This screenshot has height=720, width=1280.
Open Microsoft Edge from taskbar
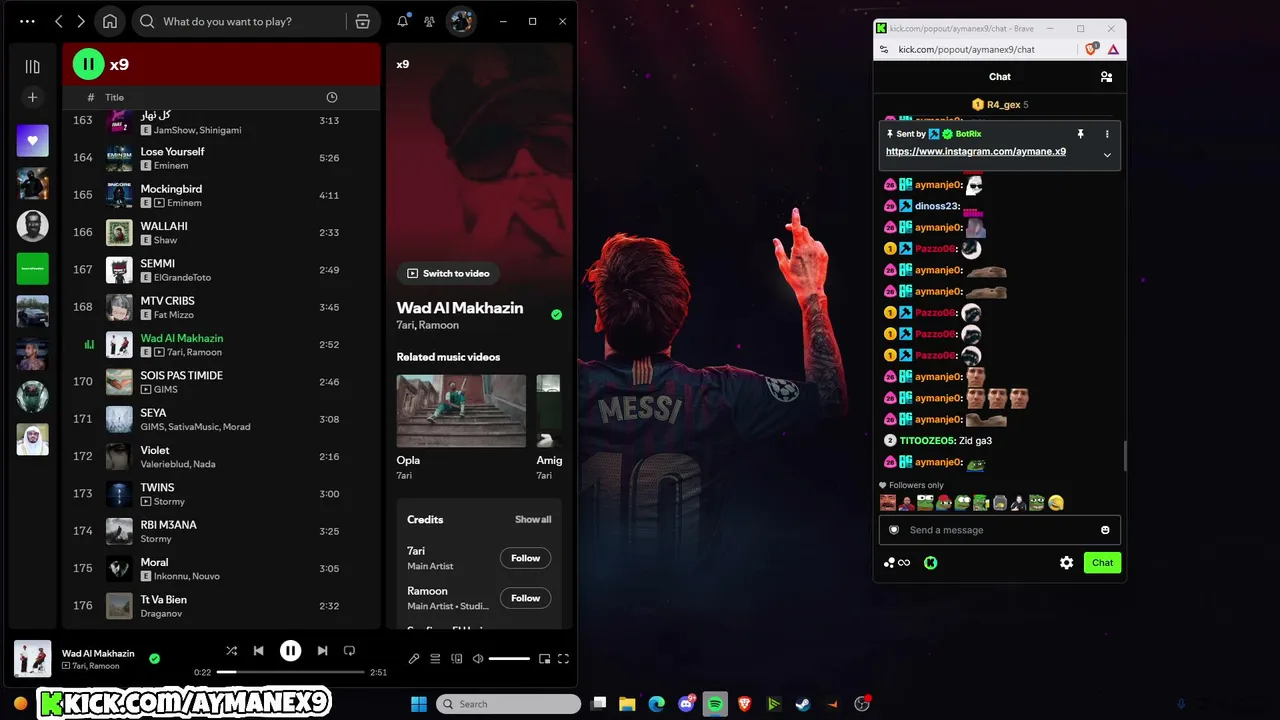coord(656,704)
